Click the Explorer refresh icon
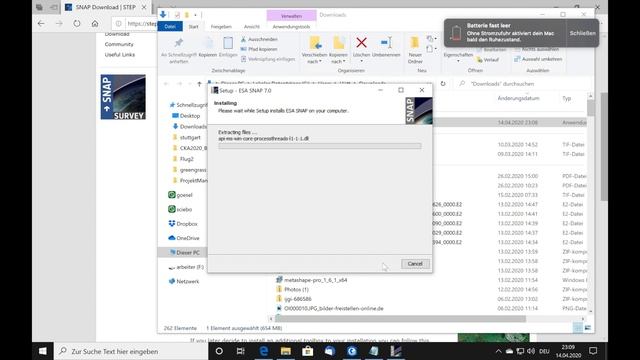The width and height of the screenshot is (640, 360). (x=443, y=84)
